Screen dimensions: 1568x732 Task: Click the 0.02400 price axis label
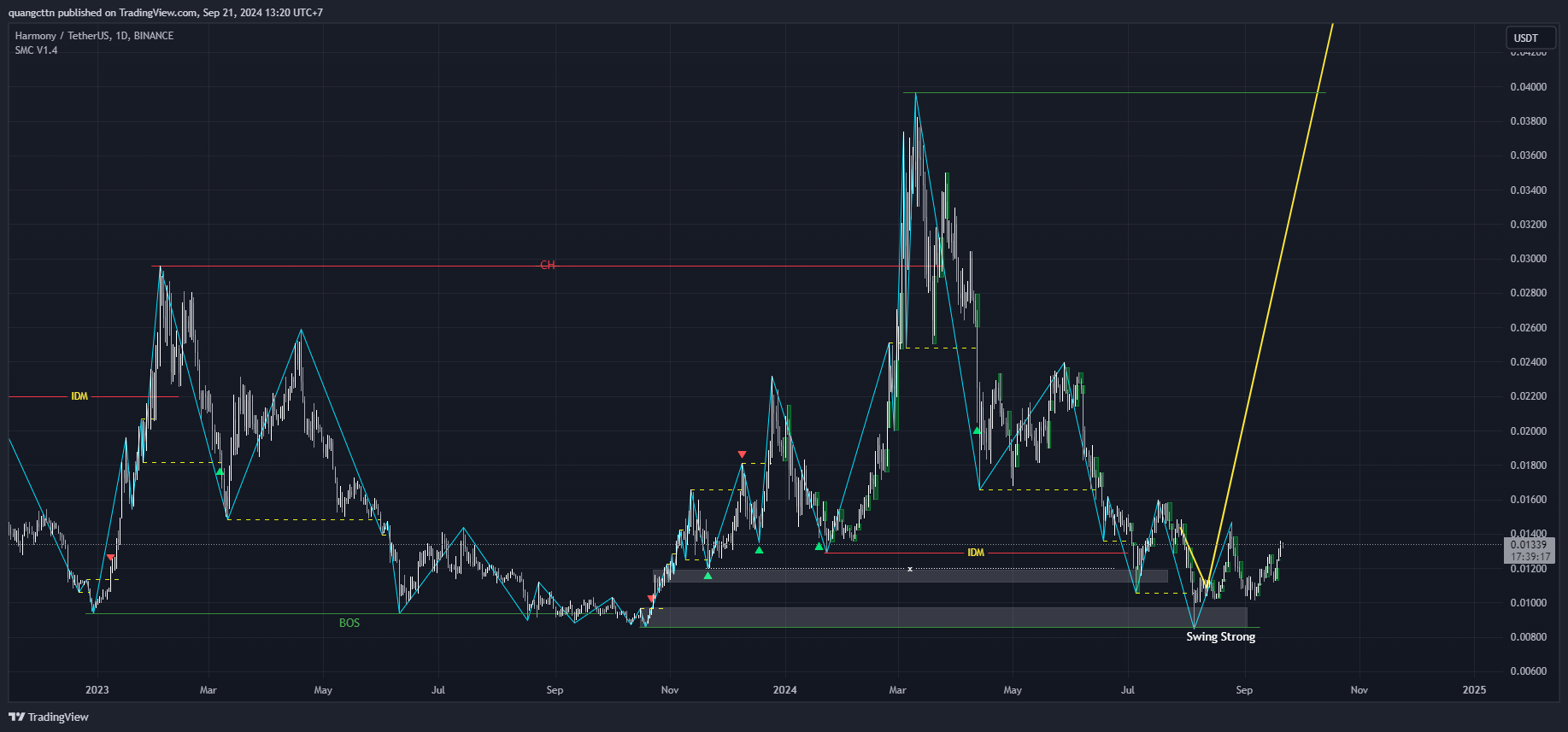point(1528,362)
